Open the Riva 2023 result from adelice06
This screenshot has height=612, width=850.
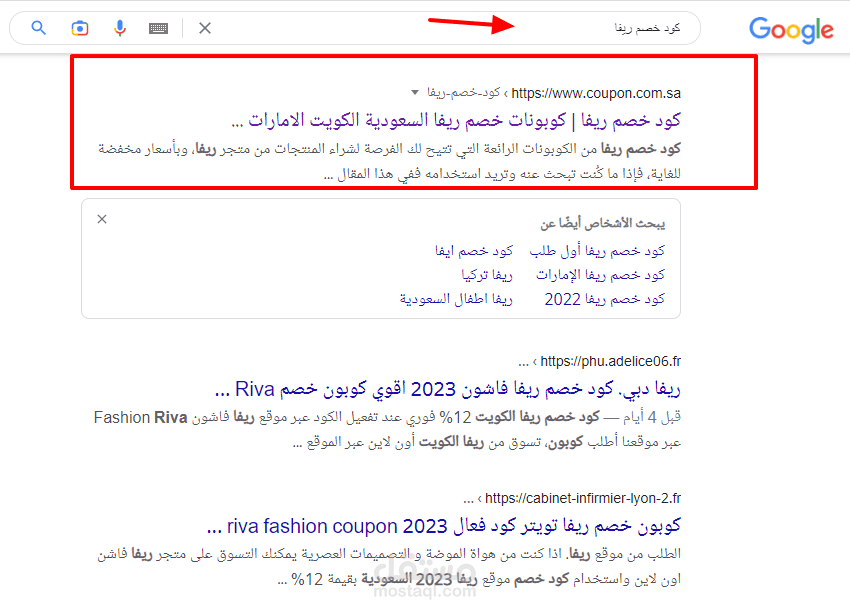[x=447, y=389]
